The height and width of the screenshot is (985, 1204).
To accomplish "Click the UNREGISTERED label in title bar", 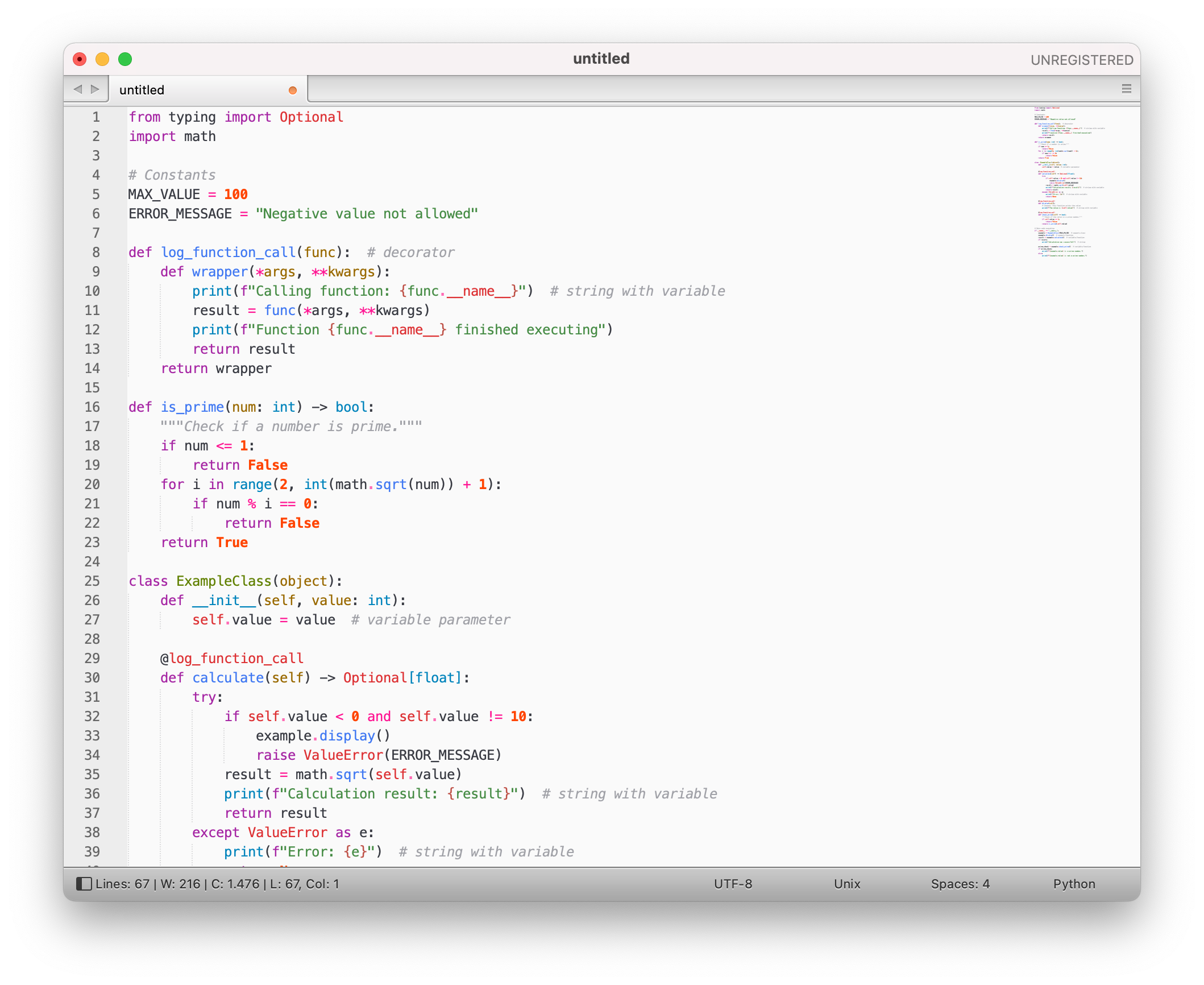I will tap(1082, 60).
